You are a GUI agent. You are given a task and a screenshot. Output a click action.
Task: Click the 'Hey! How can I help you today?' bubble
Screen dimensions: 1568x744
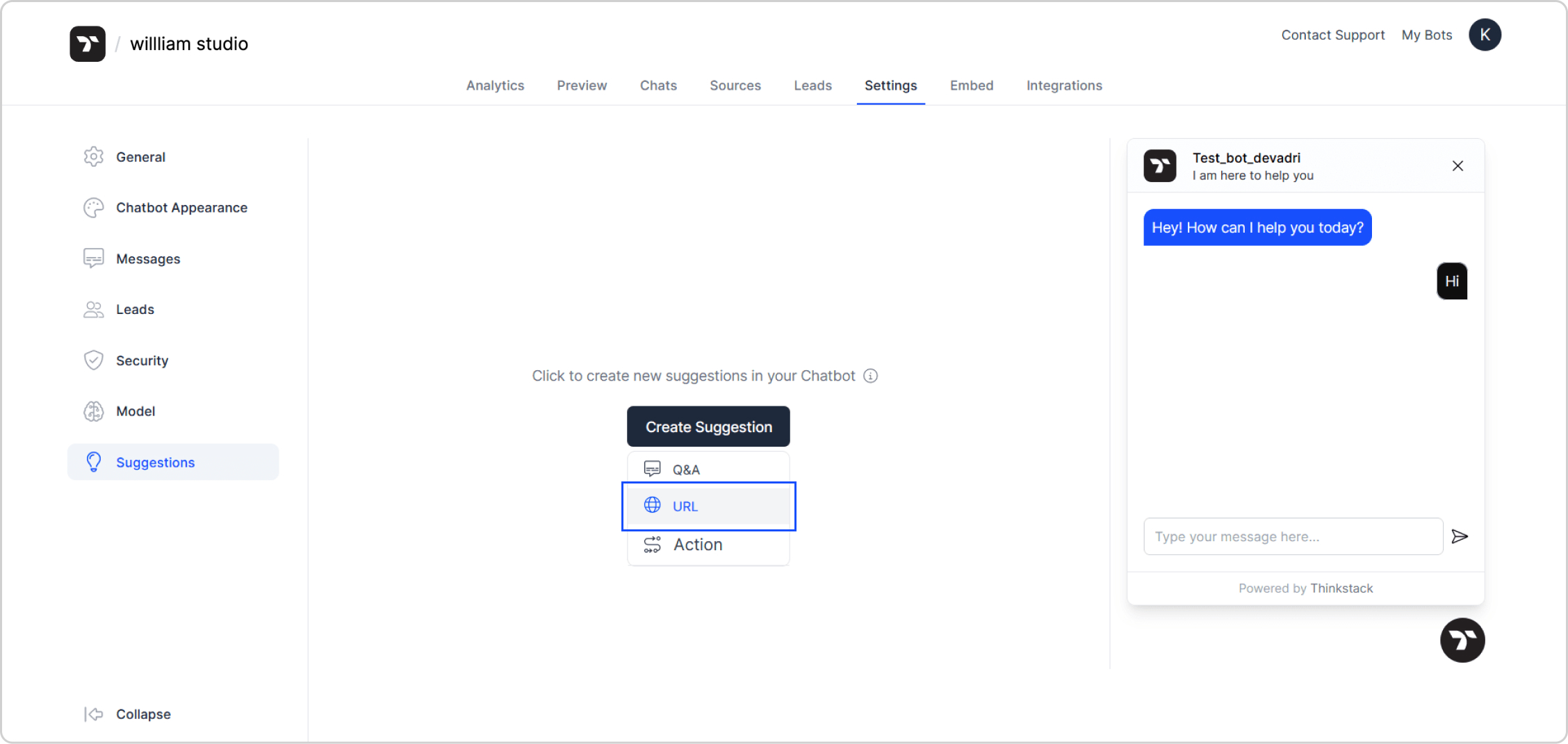pos(1257,227)
